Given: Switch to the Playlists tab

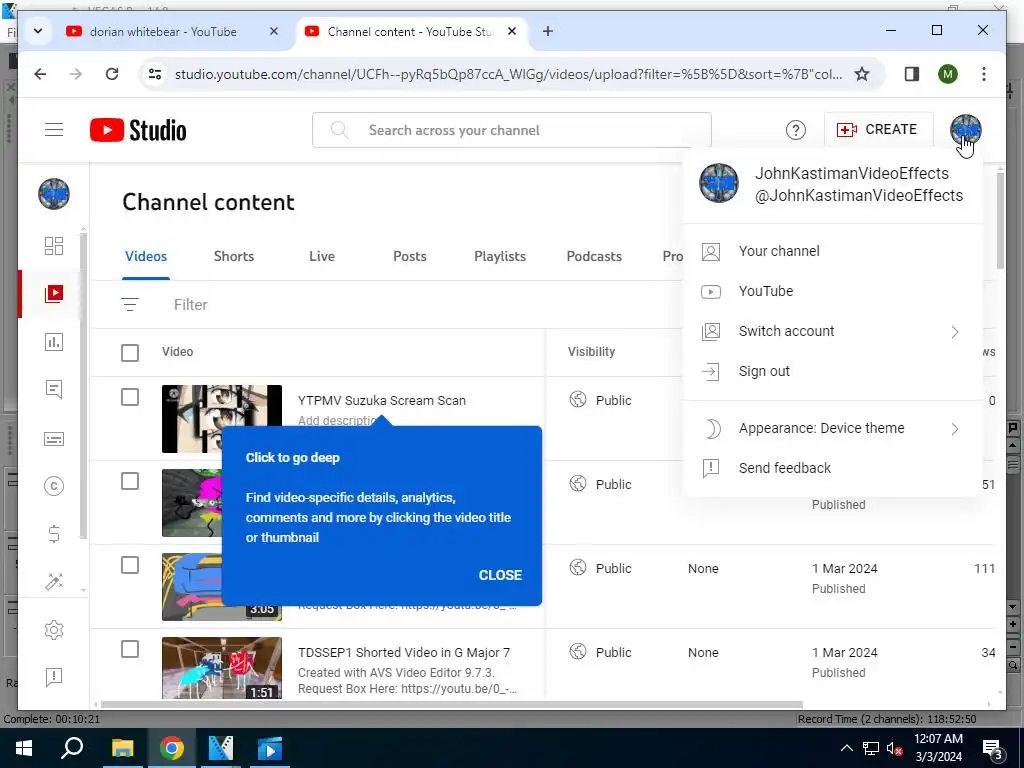Looking at the screenshot, I should 500,256.
